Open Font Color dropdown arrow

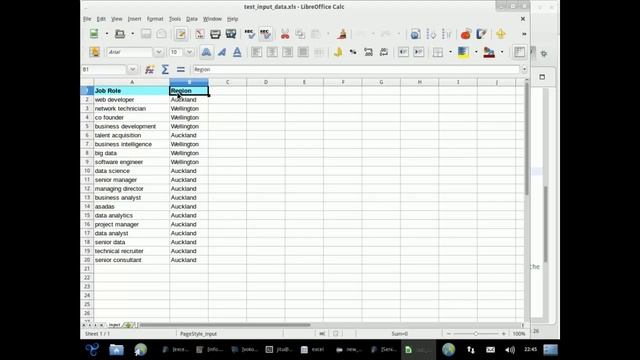[x=502, y=52]
